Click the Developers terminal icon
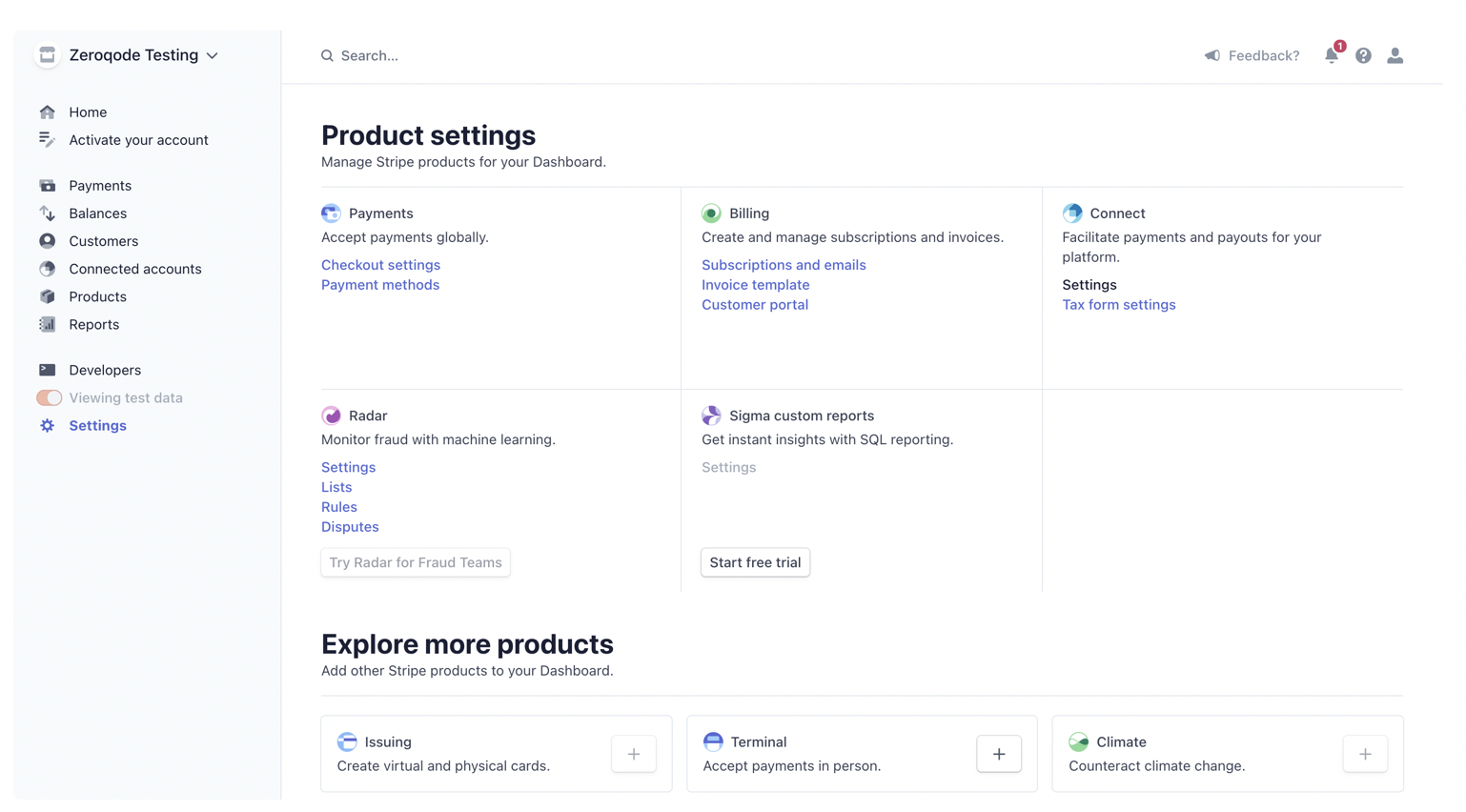The image size is (1466, 812). [x=47, y=370]
